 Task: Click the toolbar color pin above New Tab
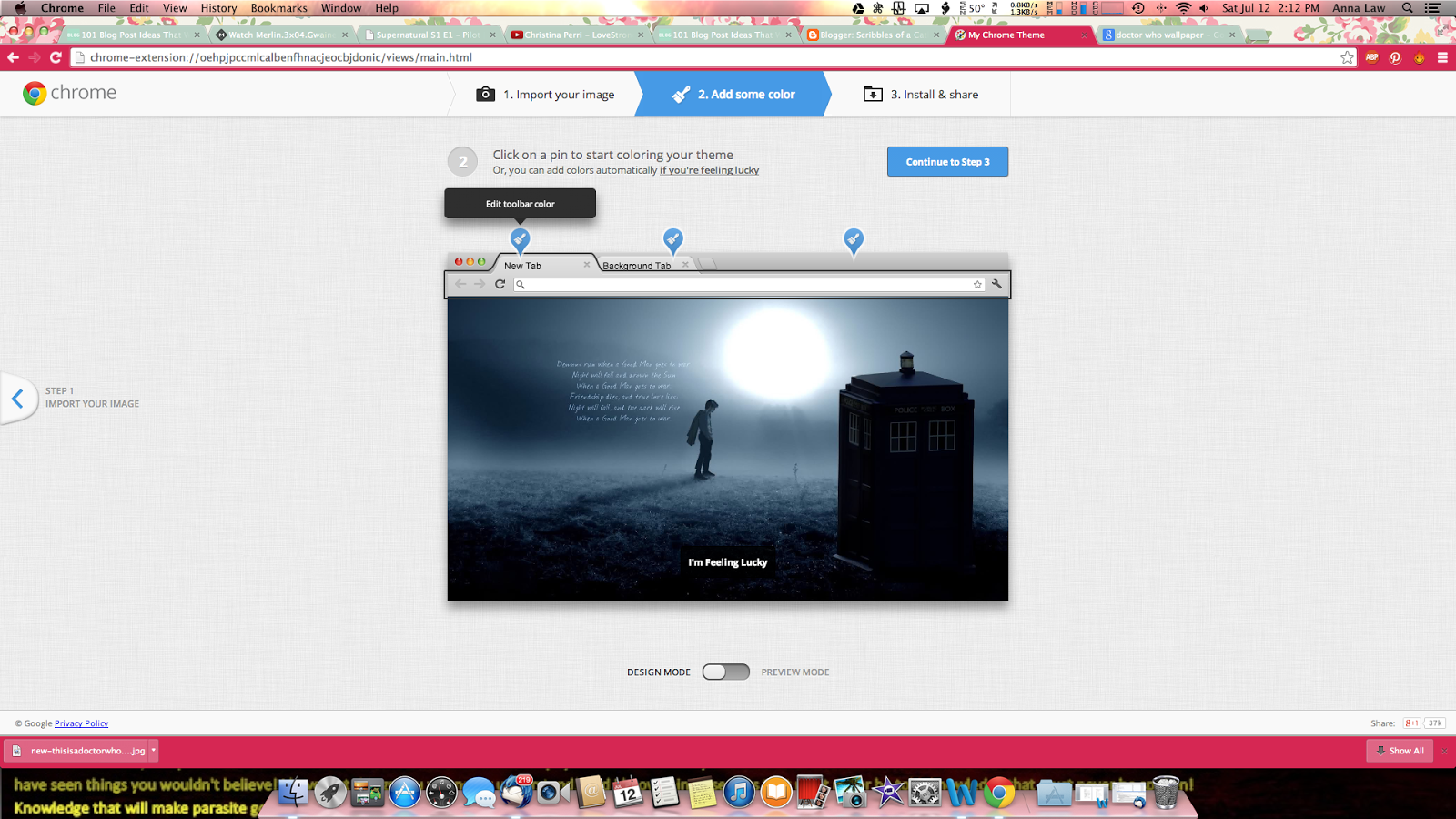[x=520, y=239]
